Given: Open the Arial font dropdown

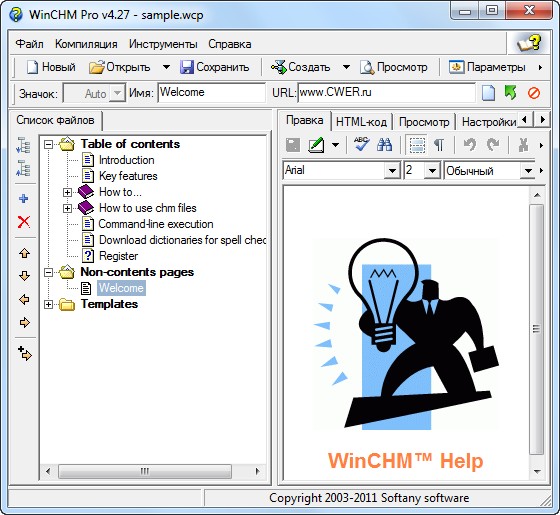Looking at the screenshot, I should pyautogui.click(x=392, y=171).
